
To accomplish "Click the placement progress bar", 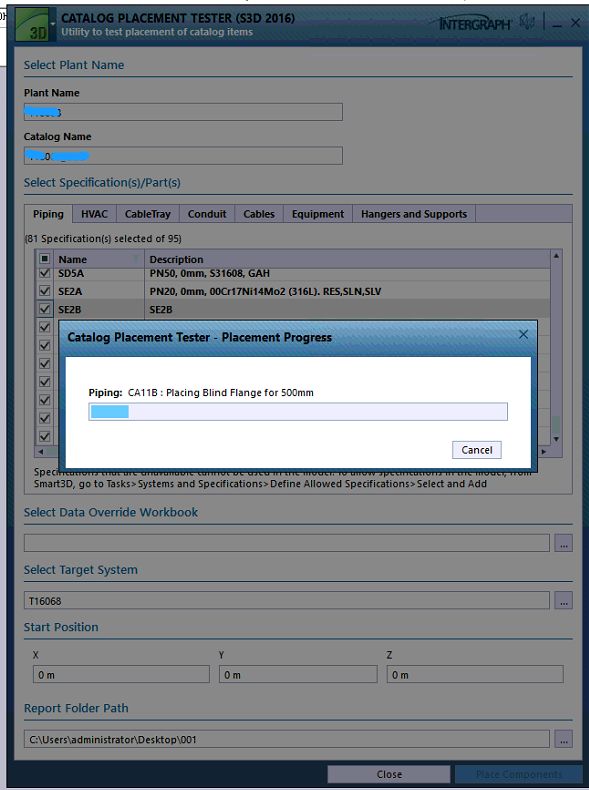I will (298, 412).
